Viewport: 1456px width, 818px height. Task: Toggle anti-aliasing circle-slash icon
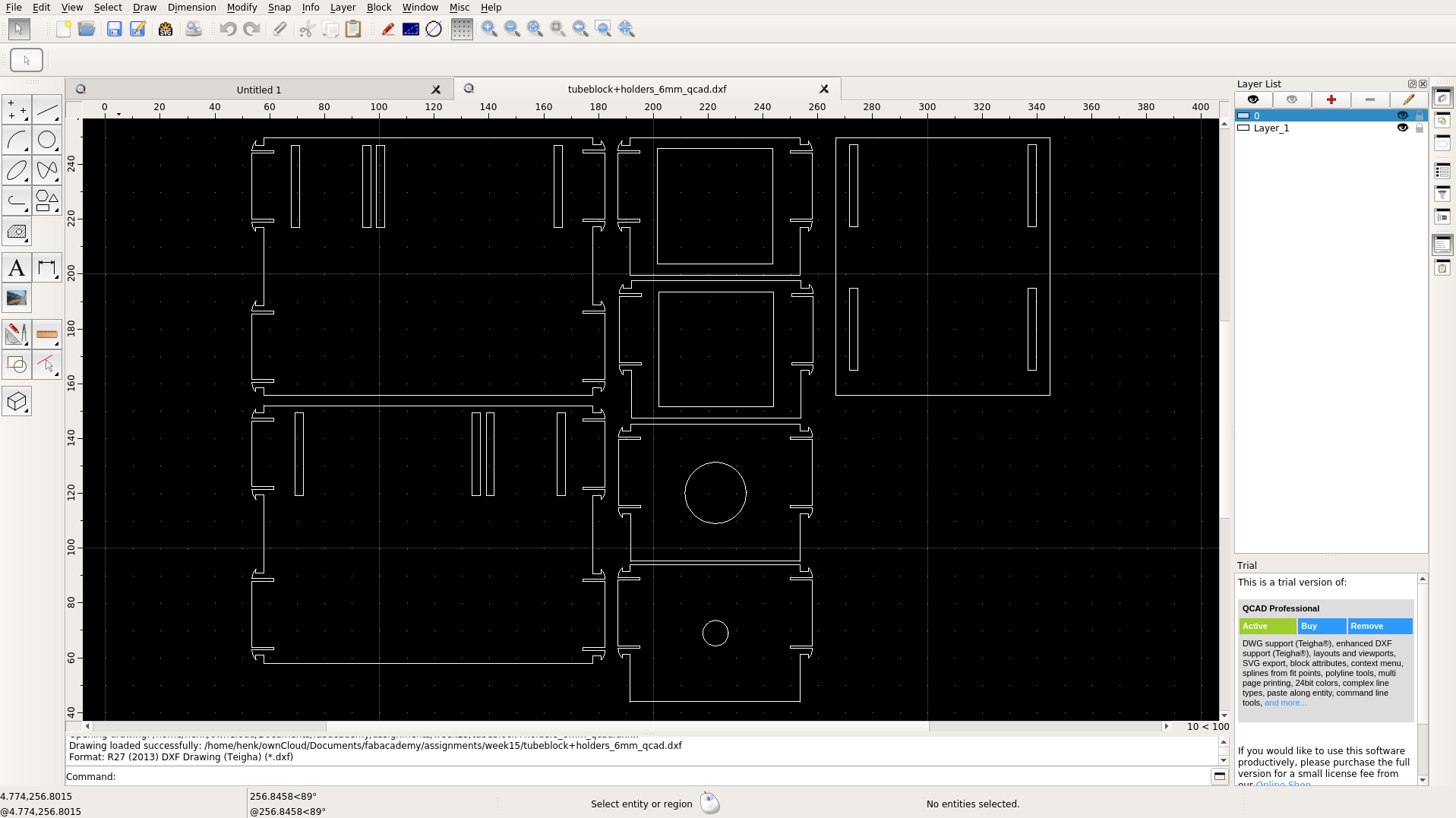(x=434, y=29)
